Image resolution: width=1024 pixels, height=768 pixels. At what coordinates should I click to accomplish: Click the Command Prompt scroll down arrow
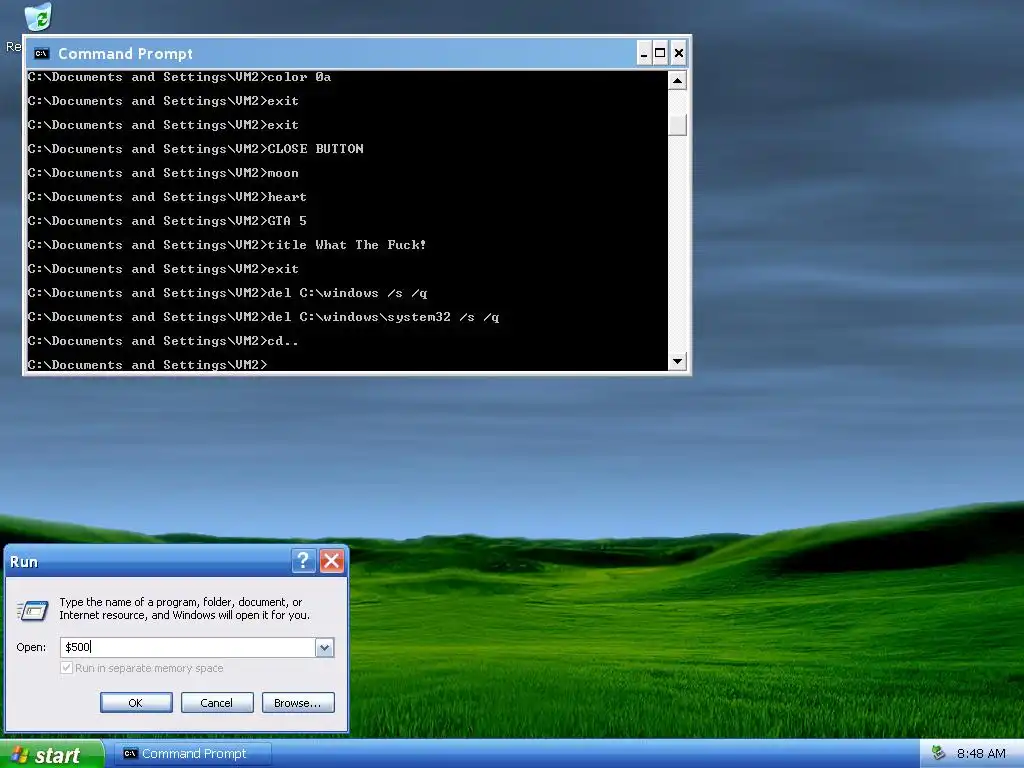click(x=677, y=360)
